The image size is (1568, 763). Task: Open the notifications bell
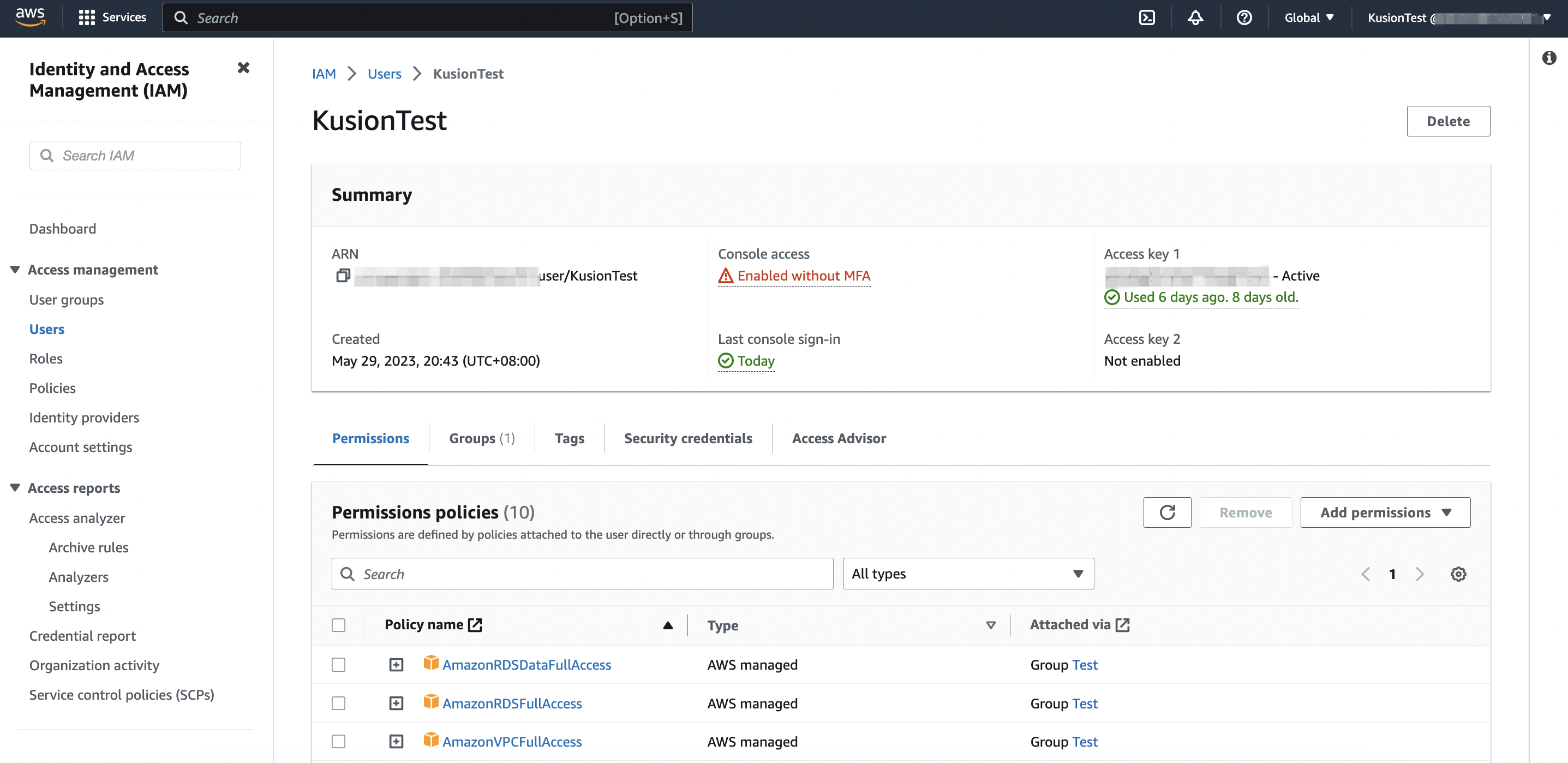(x=1195, y=17)
